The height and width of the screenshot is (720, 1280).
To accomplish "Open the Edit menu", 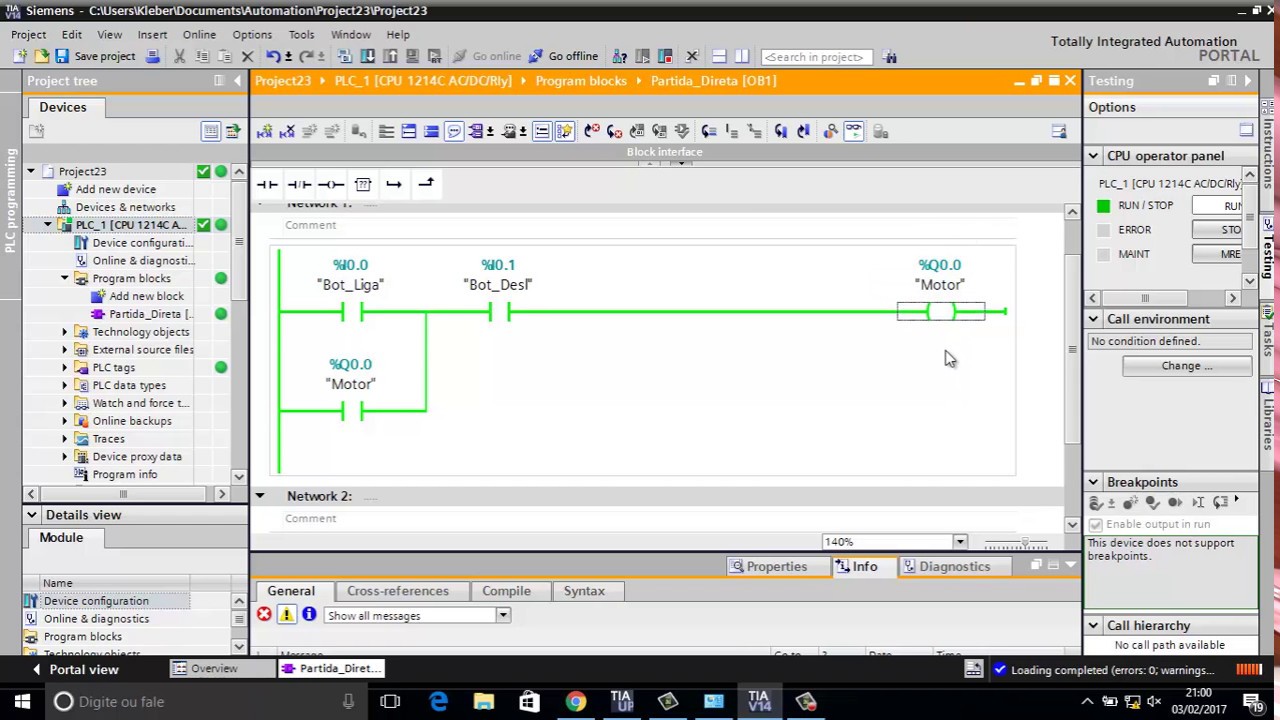I will pyautogui.click(x=72, y=35).
